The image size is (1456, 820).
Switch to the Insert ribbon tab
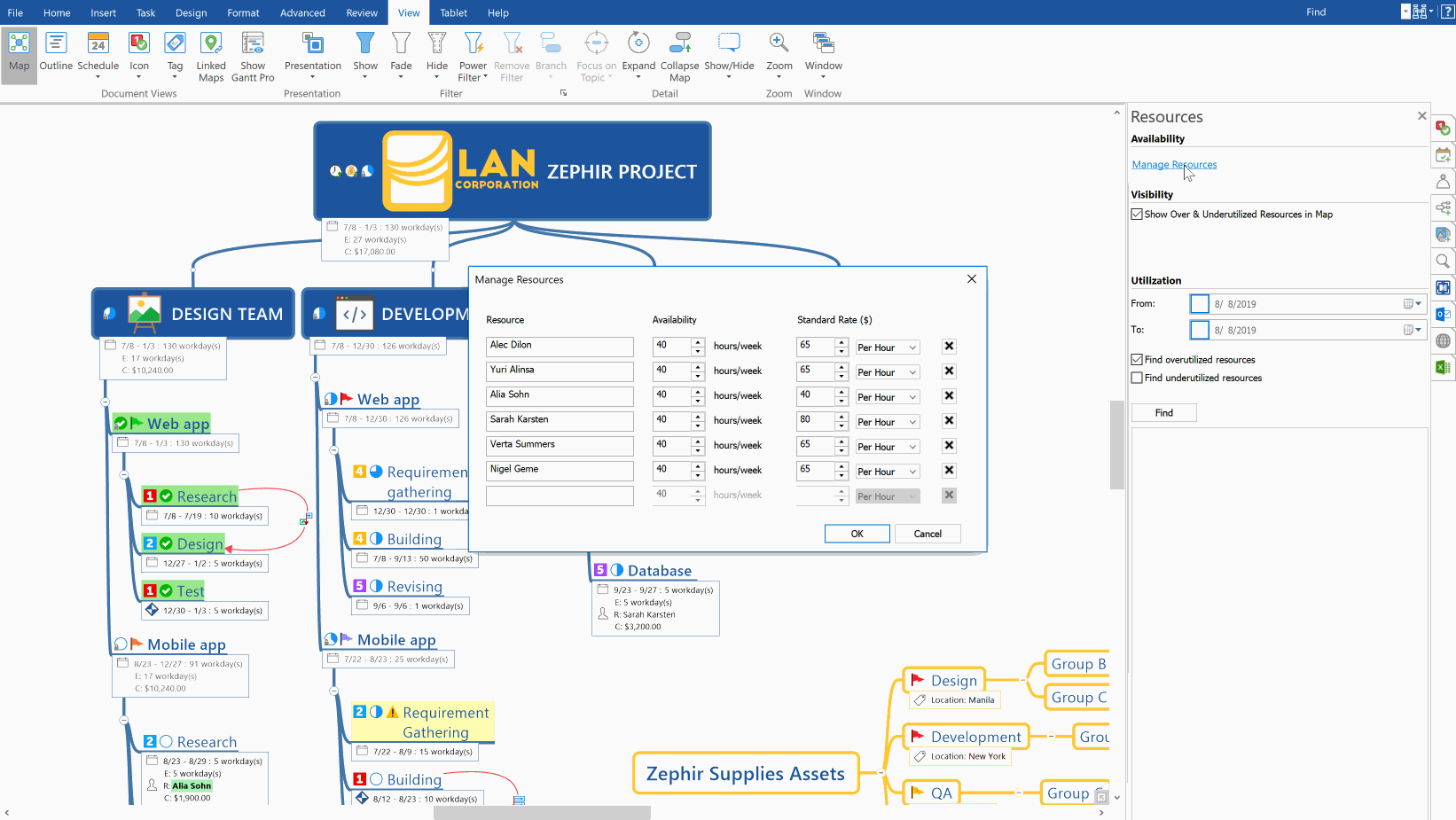click(x=103, y=12)
